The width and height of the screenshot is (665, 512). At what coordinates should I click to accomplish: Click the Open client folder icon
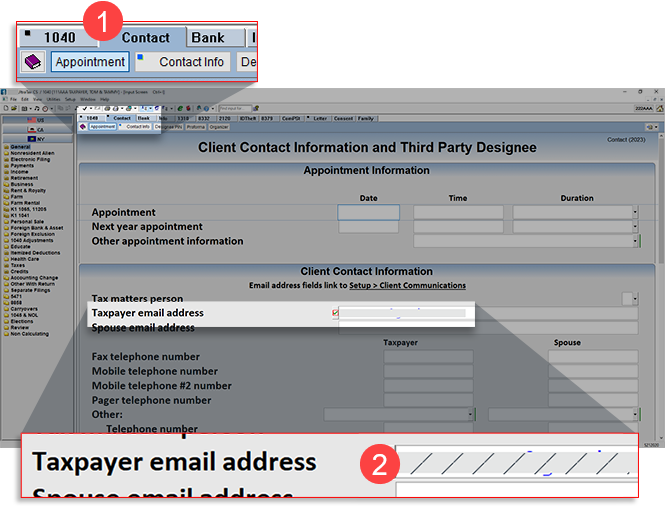(14, 108)
